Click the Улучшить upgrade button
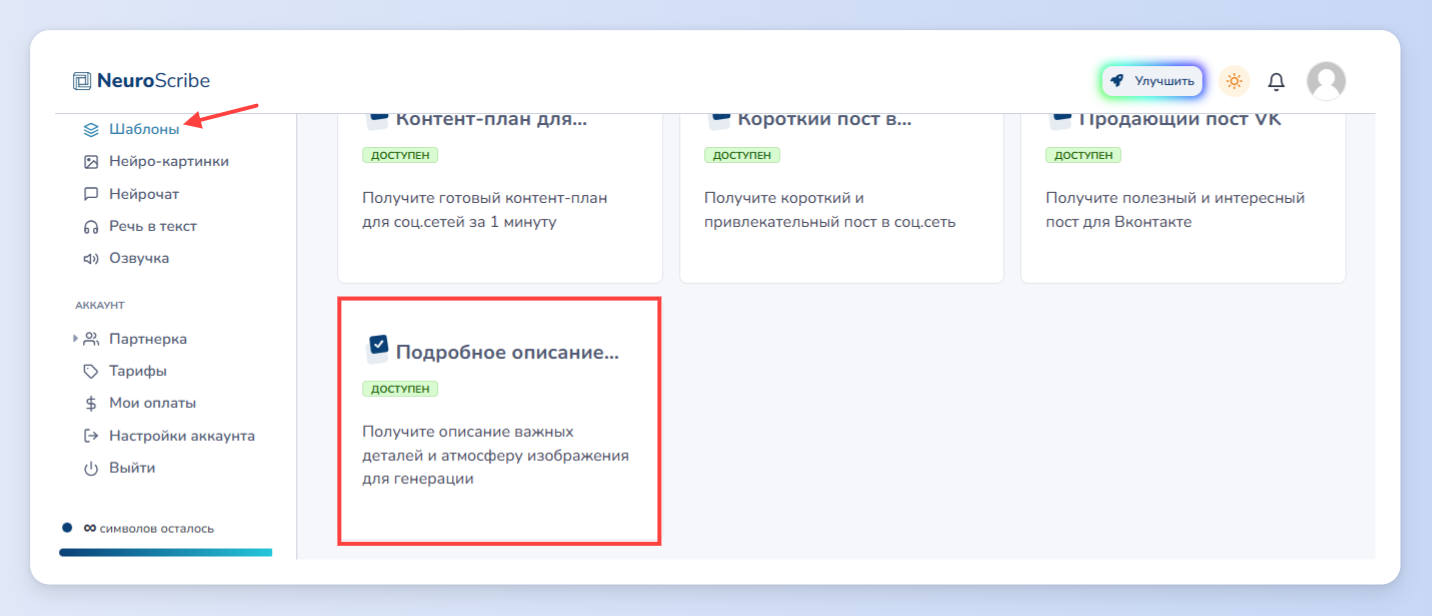Viewport: 1432px width, 616px height. click(1152, 81)
